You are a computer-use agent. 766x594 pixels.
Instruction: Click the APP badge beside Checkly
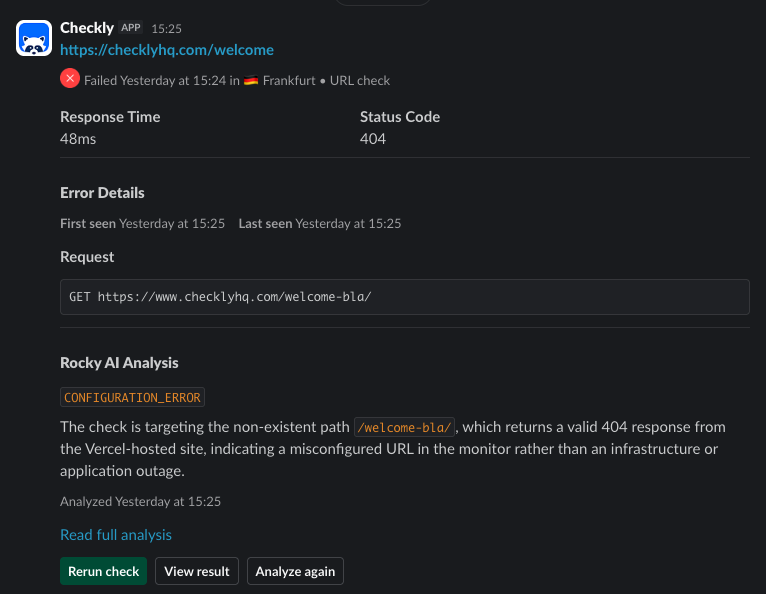pos(131,28)
